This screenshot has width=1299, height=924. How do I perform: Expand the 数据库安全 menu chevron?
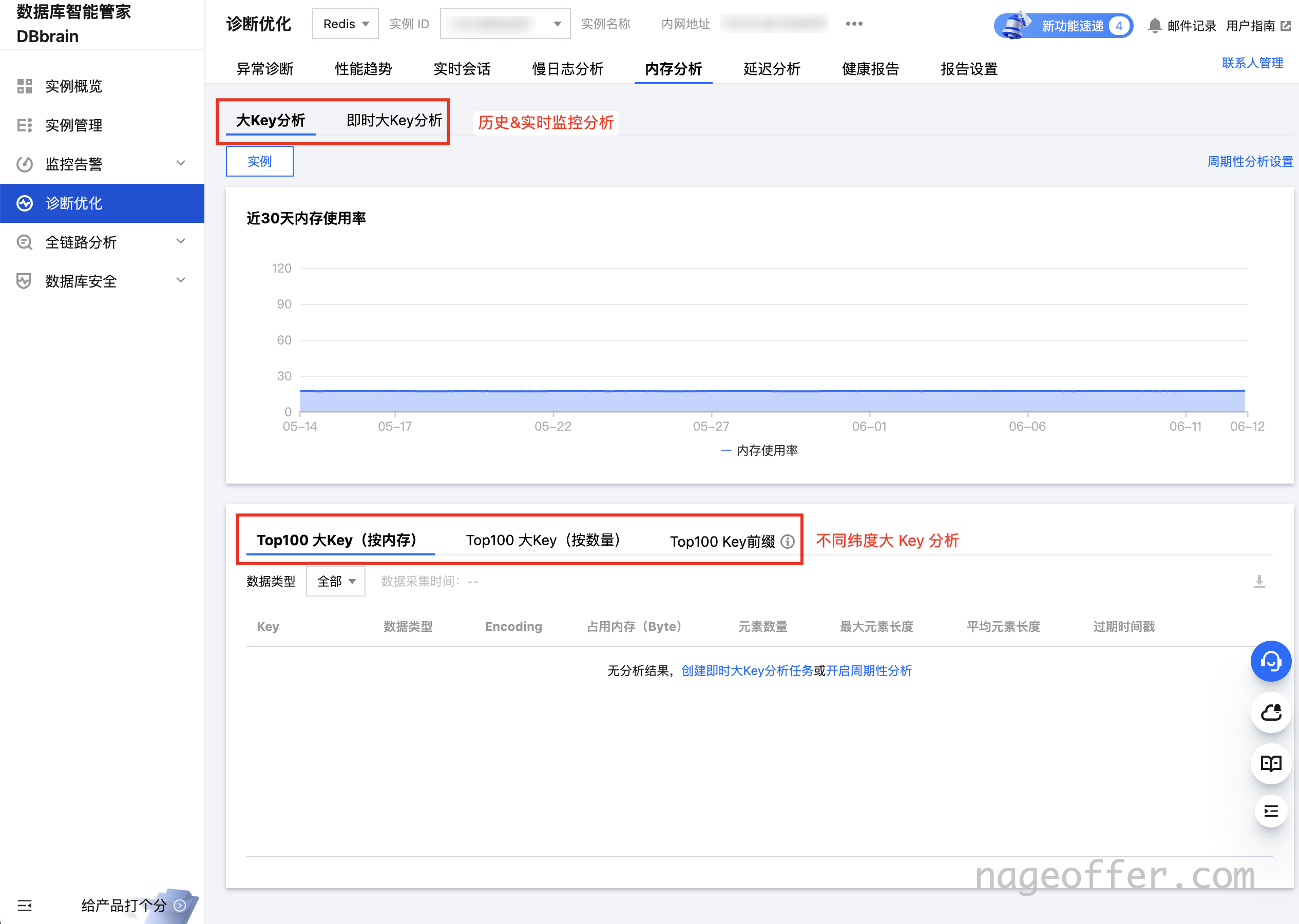181,280
